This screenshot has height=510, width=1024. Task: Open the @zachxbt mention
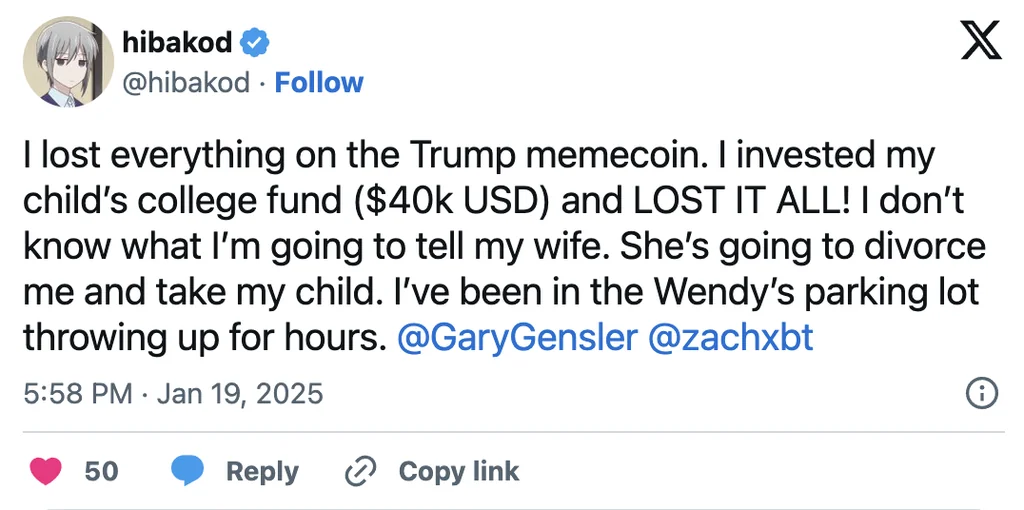click(x=731, y=338)
